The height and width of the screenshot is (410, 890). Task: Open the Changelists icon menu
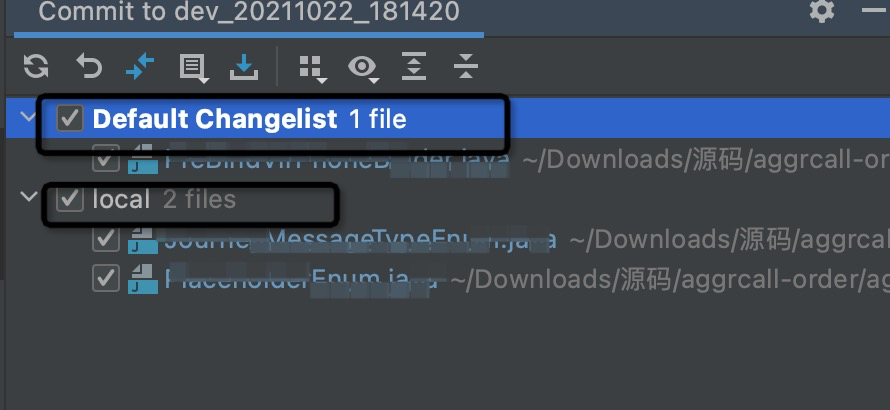[x=194, y=68]
